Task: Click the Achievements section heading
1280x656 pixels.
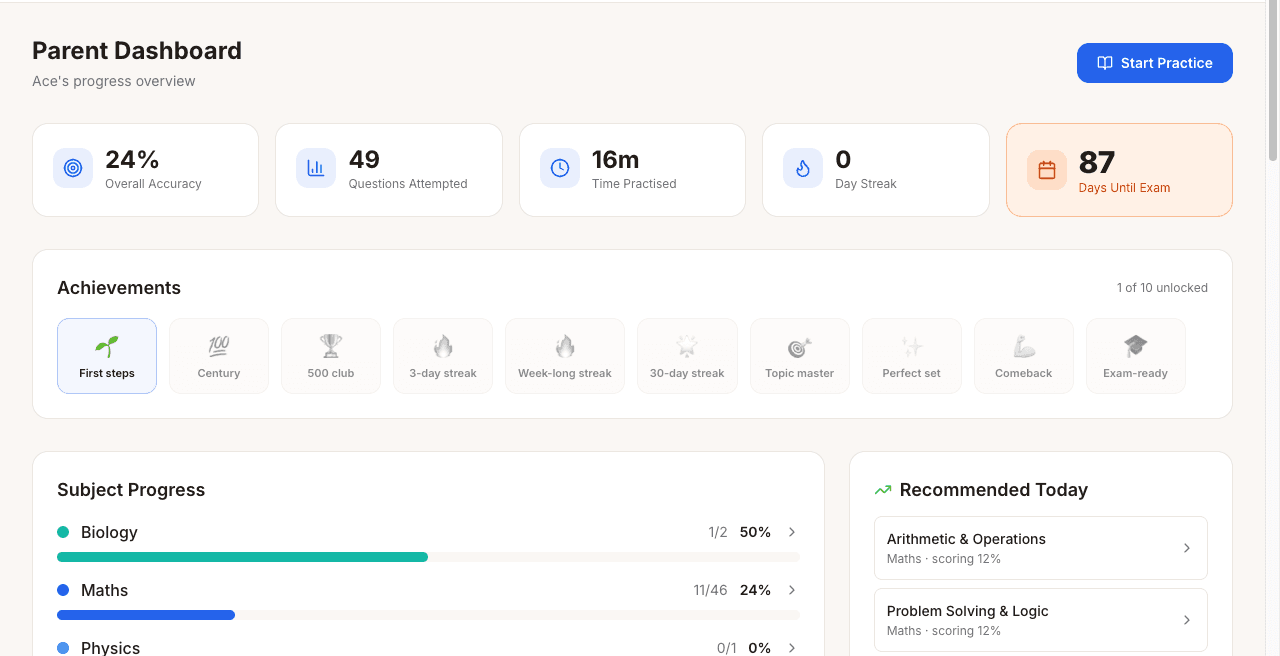Action: click(119, 288)
